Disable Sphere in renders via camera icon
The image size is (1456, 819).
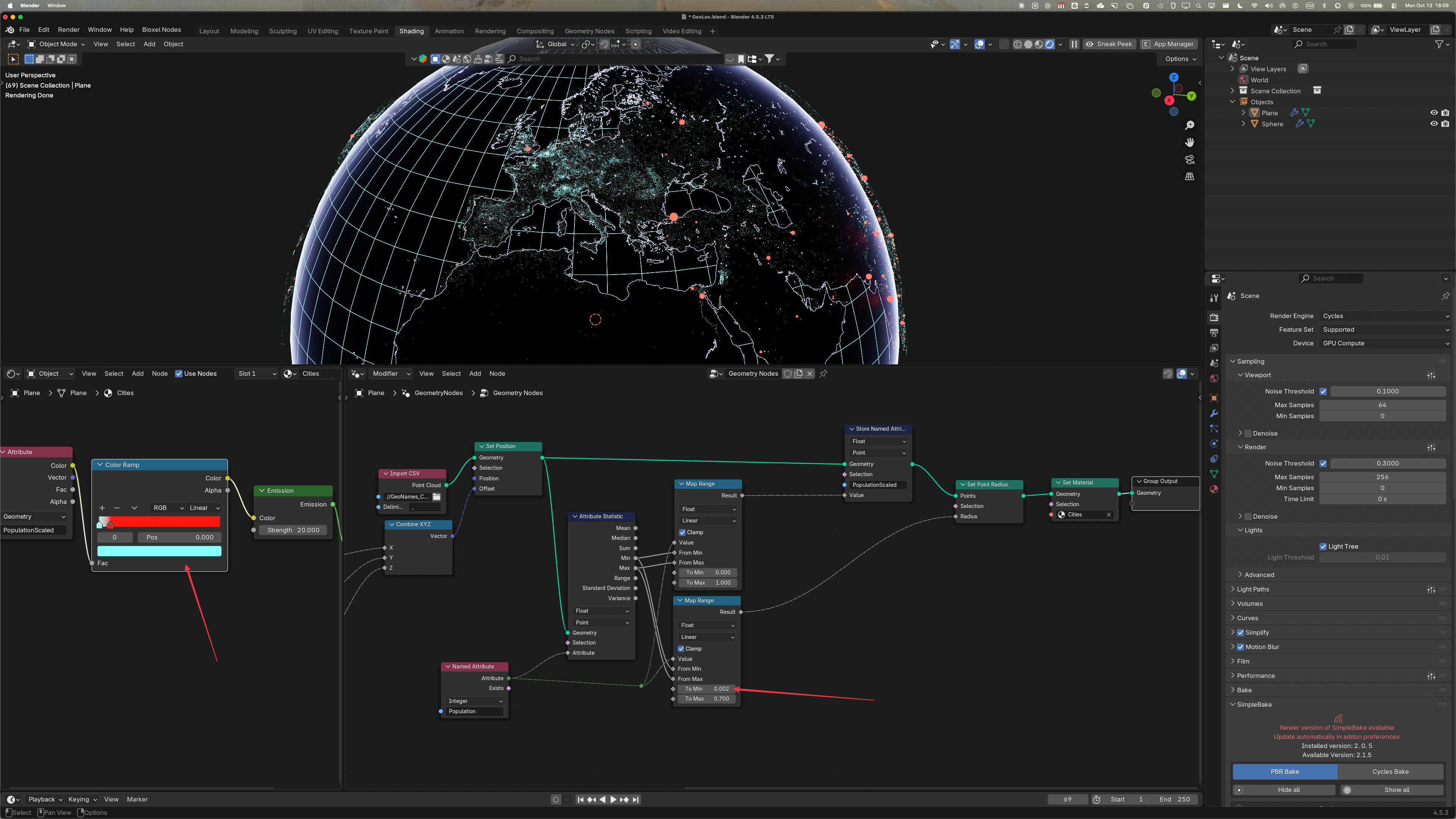(x=1445, y=124)
